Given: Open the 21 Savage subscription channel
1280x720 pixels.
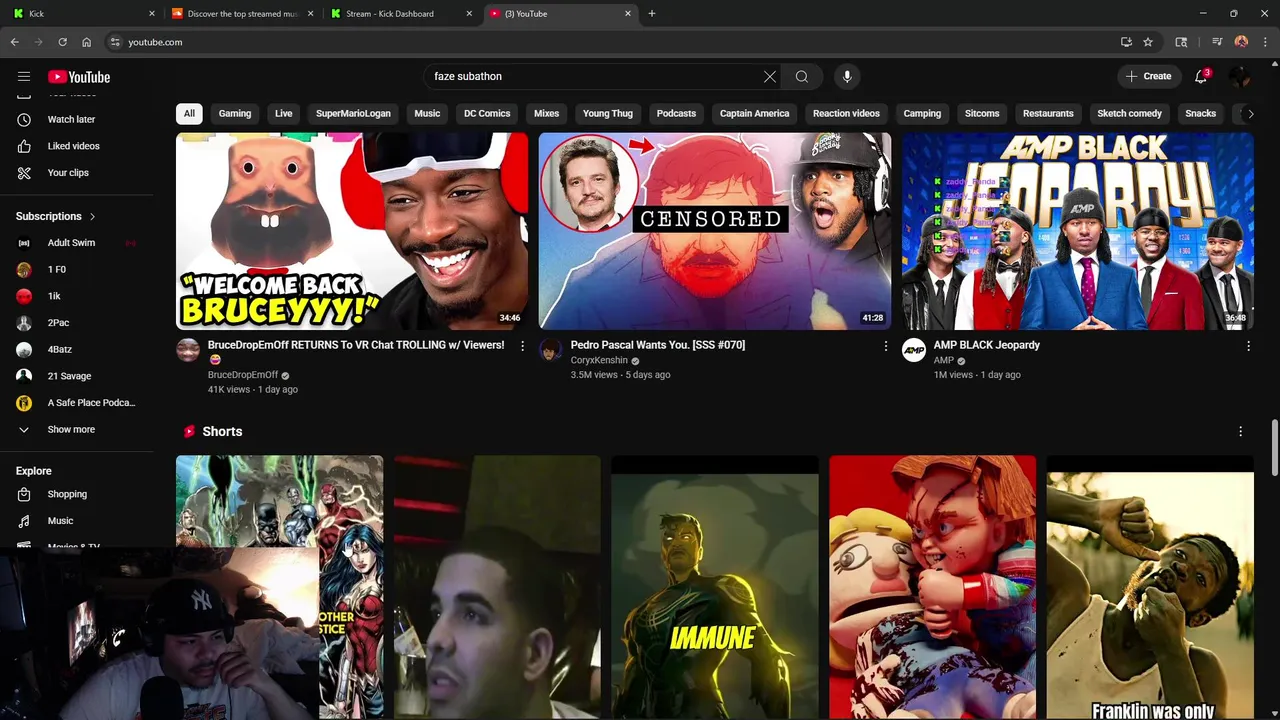Looking at the screenshot, I should click(x=69, y=376).
